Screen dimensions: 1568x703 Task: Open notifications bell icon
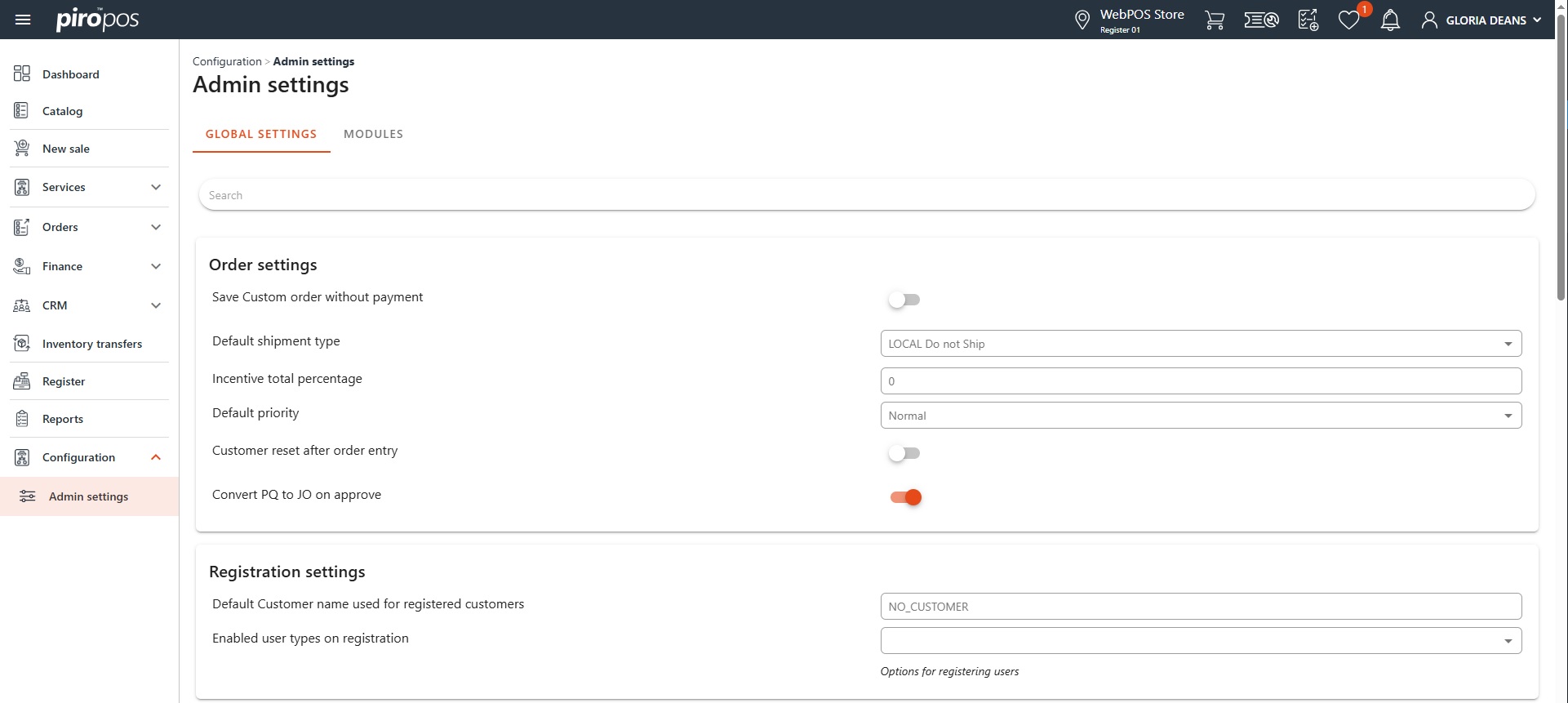[1390, 20]
